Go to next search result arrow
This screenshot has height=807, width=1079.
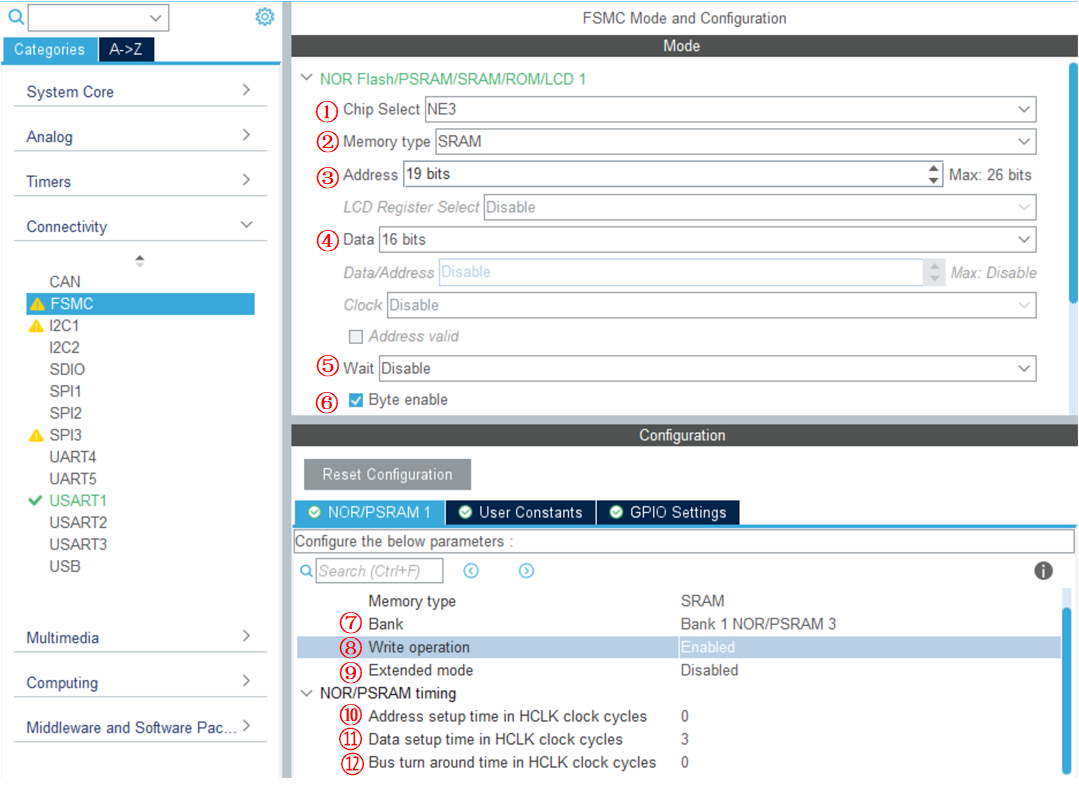[526, 570]
